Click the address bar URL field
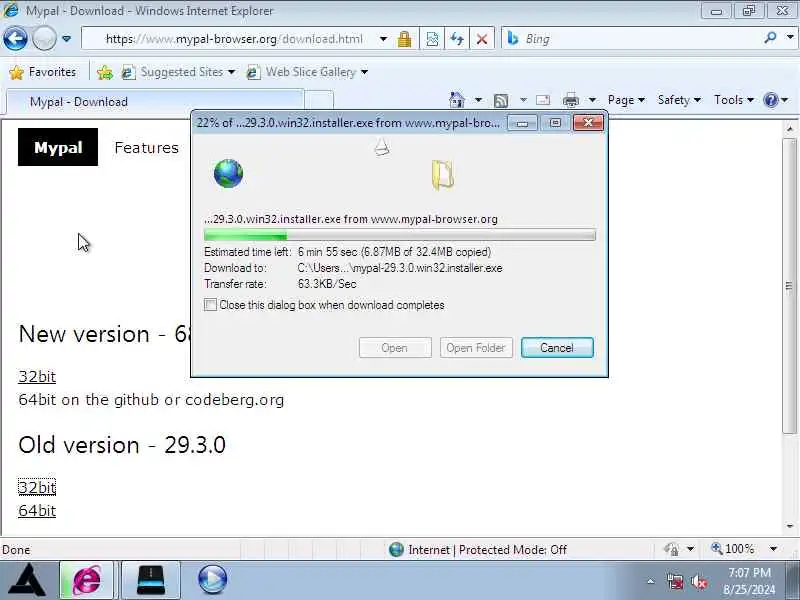Viewport: 800px width, 600px height. click(x=234, y=39)
